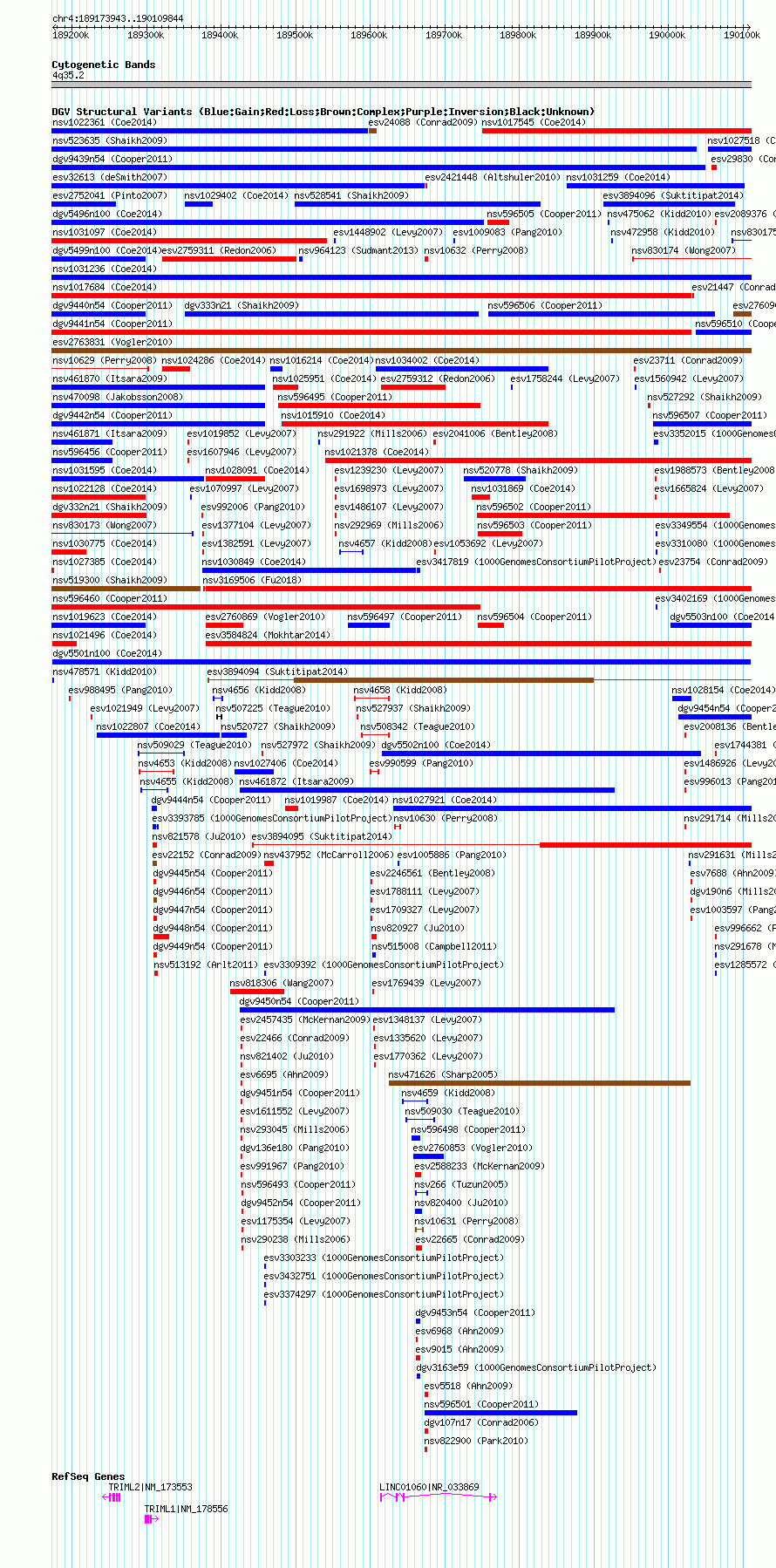Select variant nsv4656 (Kidd2008)
This screenshot has height=1568, width=776.
pos(259,690)
